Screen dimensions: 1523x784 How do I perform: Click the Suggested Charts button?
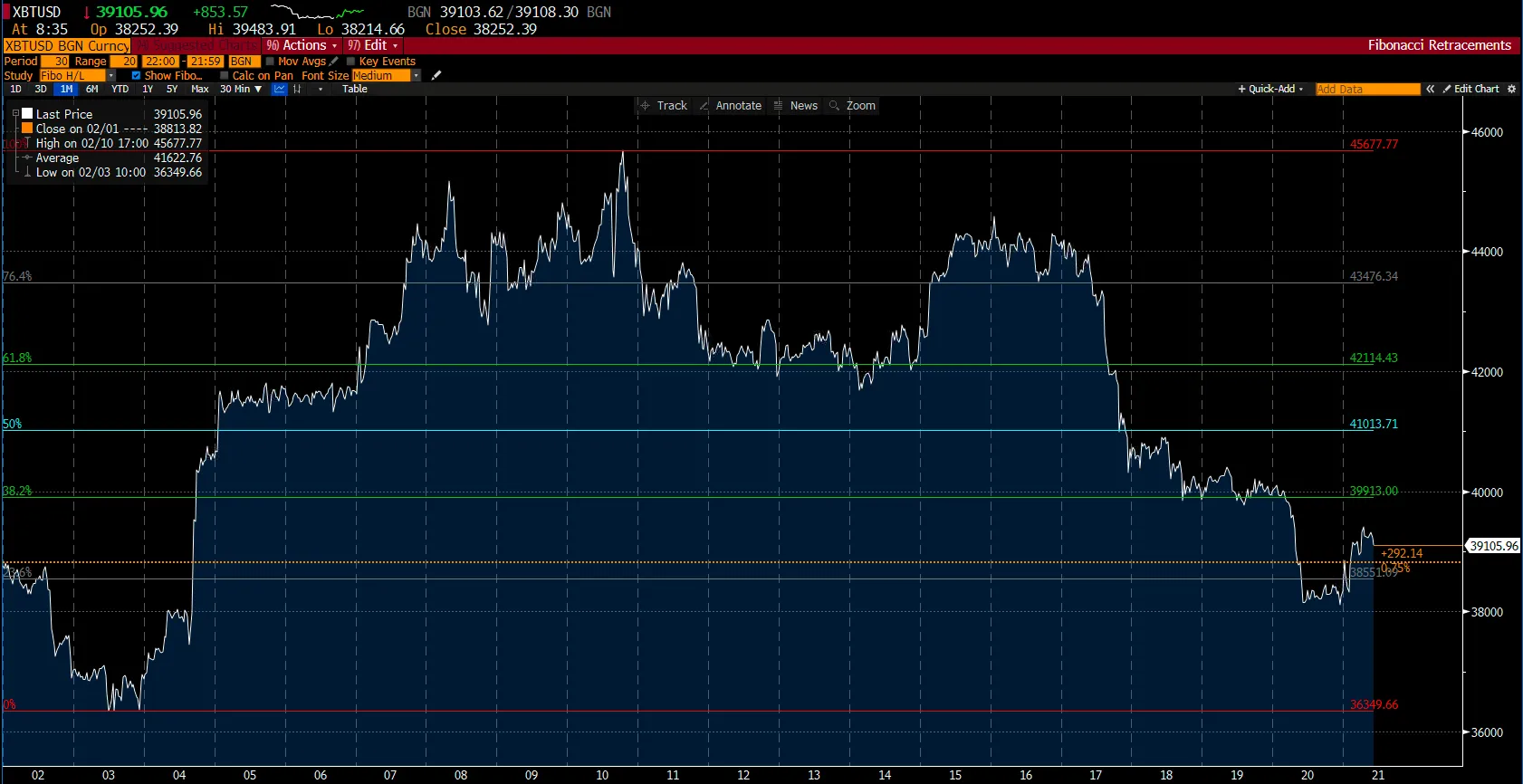tap(198, 45)
